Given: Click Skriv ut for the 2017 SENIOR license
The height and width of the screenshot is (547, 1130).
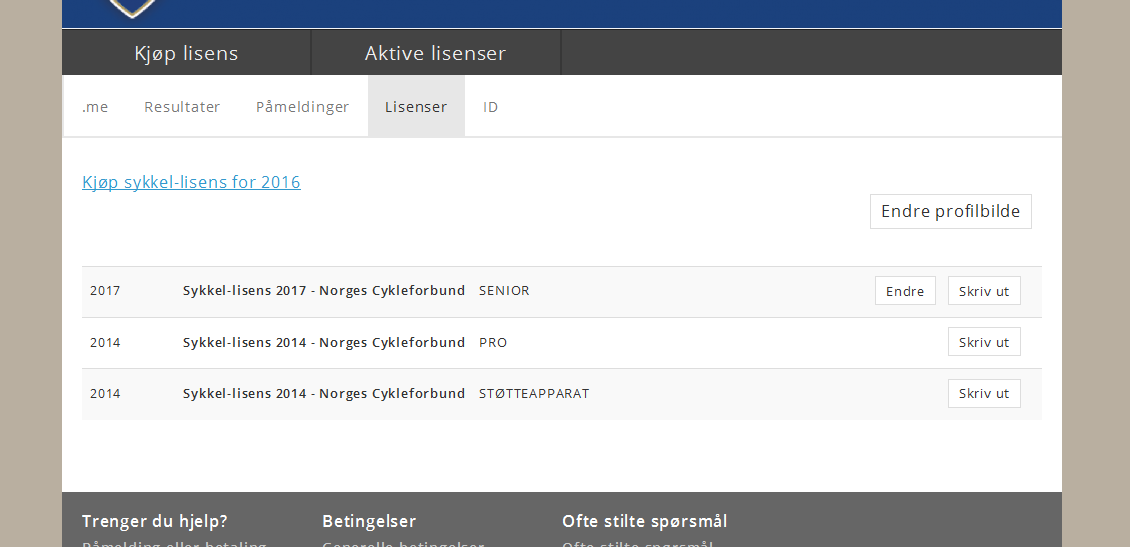Looking at the screenshot, I should click(984, 291).
